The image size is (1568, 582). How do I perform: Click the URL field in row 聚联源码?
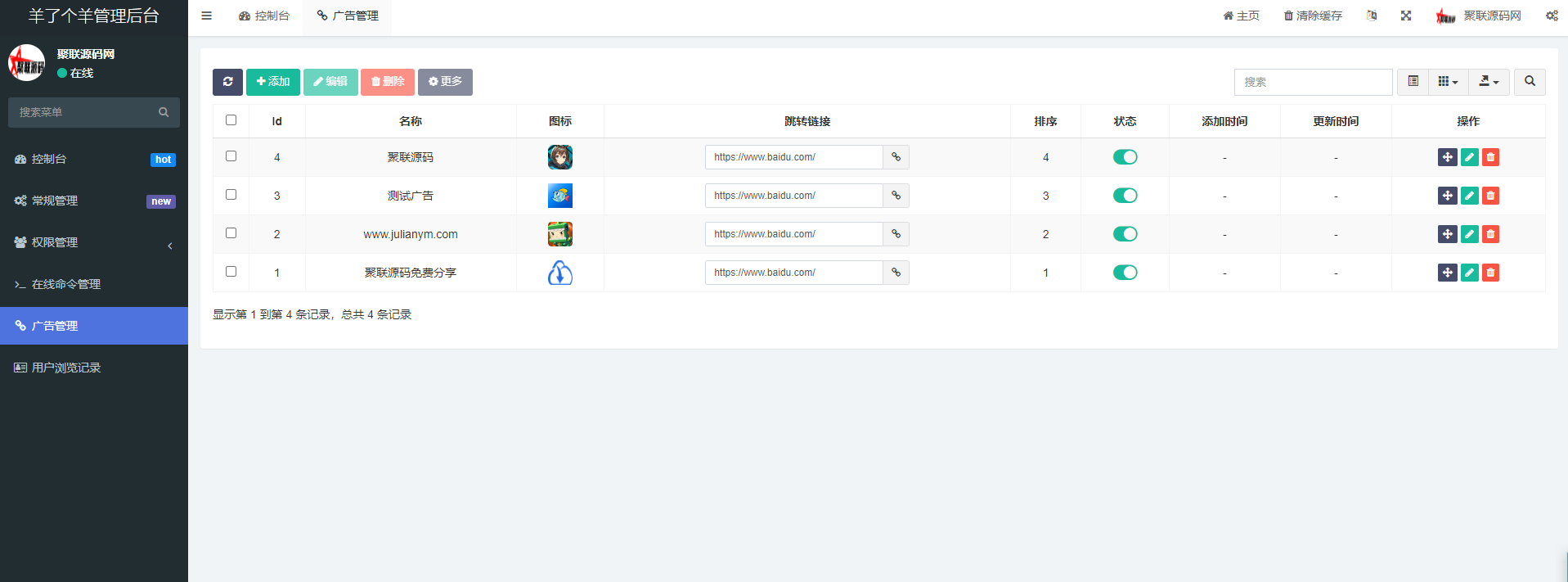793,157
